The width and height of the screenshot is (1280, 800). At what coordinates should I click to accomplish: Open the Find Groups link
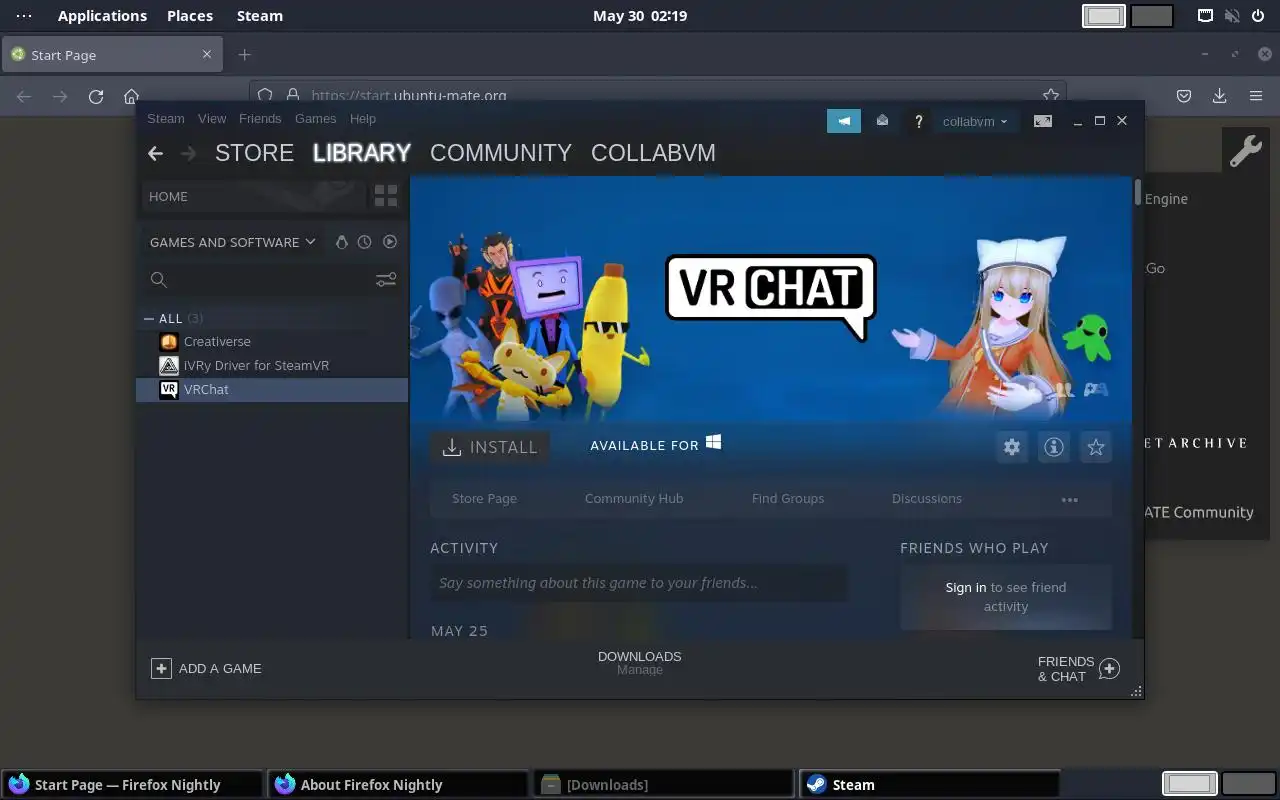pos(788,498)
